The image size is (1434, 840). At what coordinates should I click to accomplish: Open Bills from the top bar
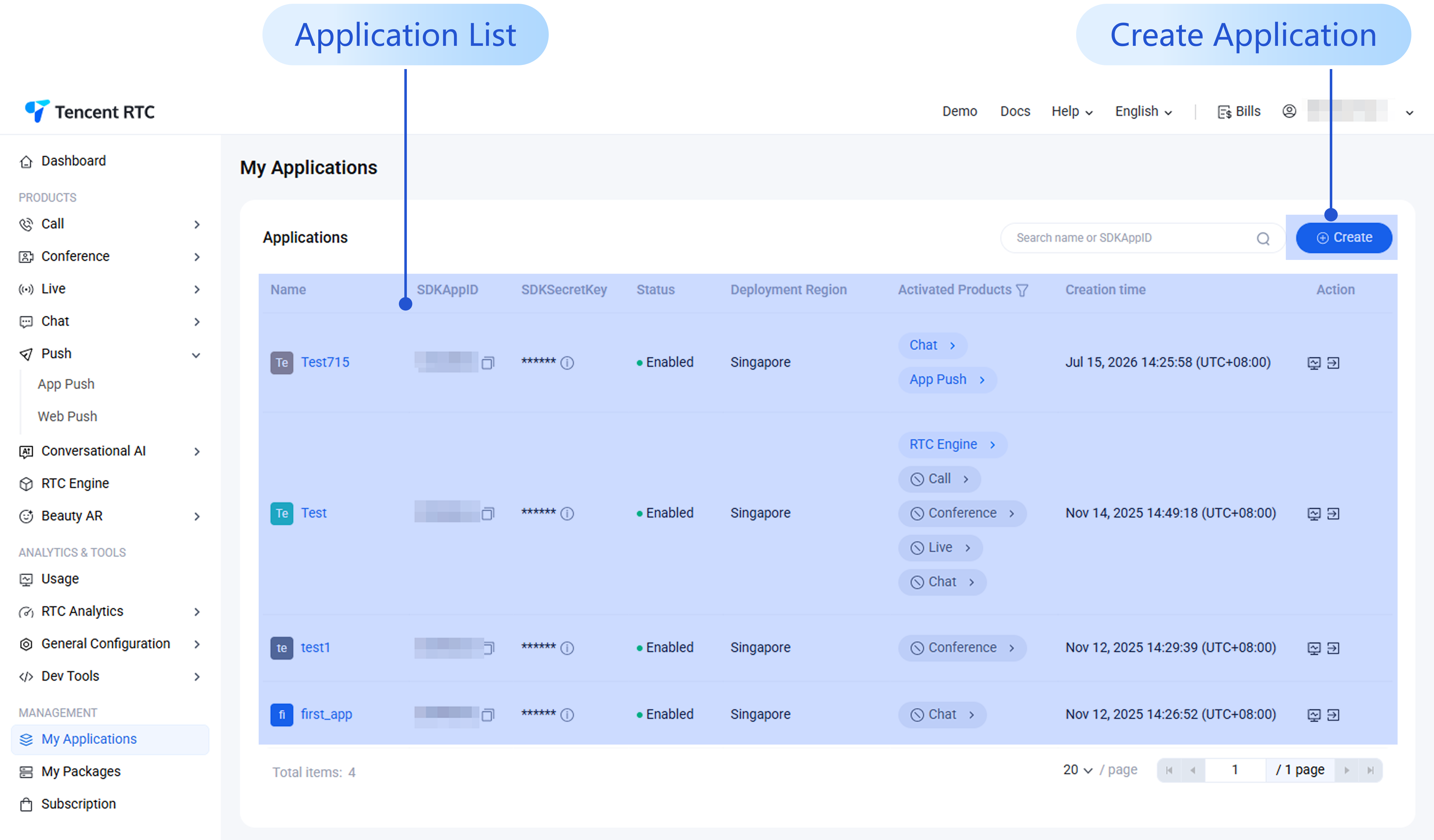point(1239,111)
